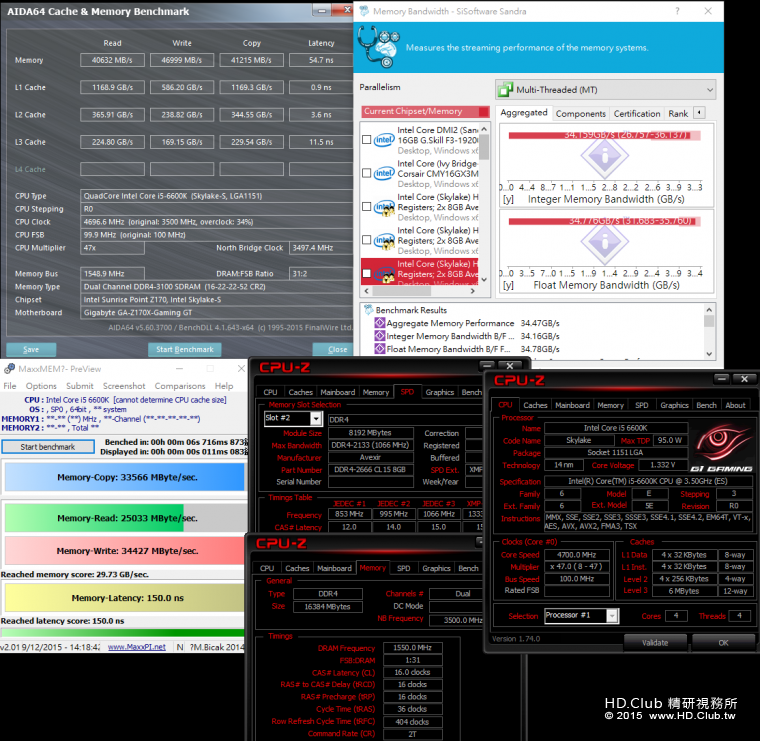Click the Memory-Read green result bar

tap(125, 518)
